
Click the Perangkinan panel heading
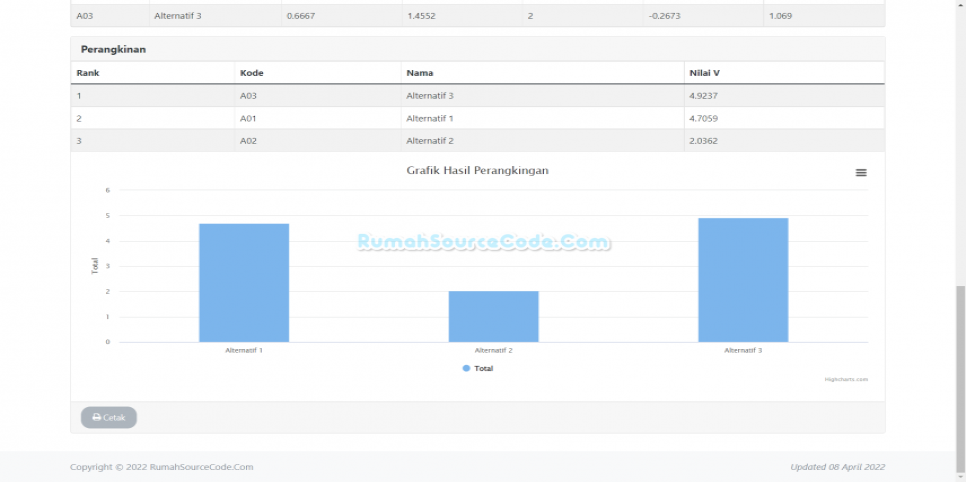click(x=113, y=49)
